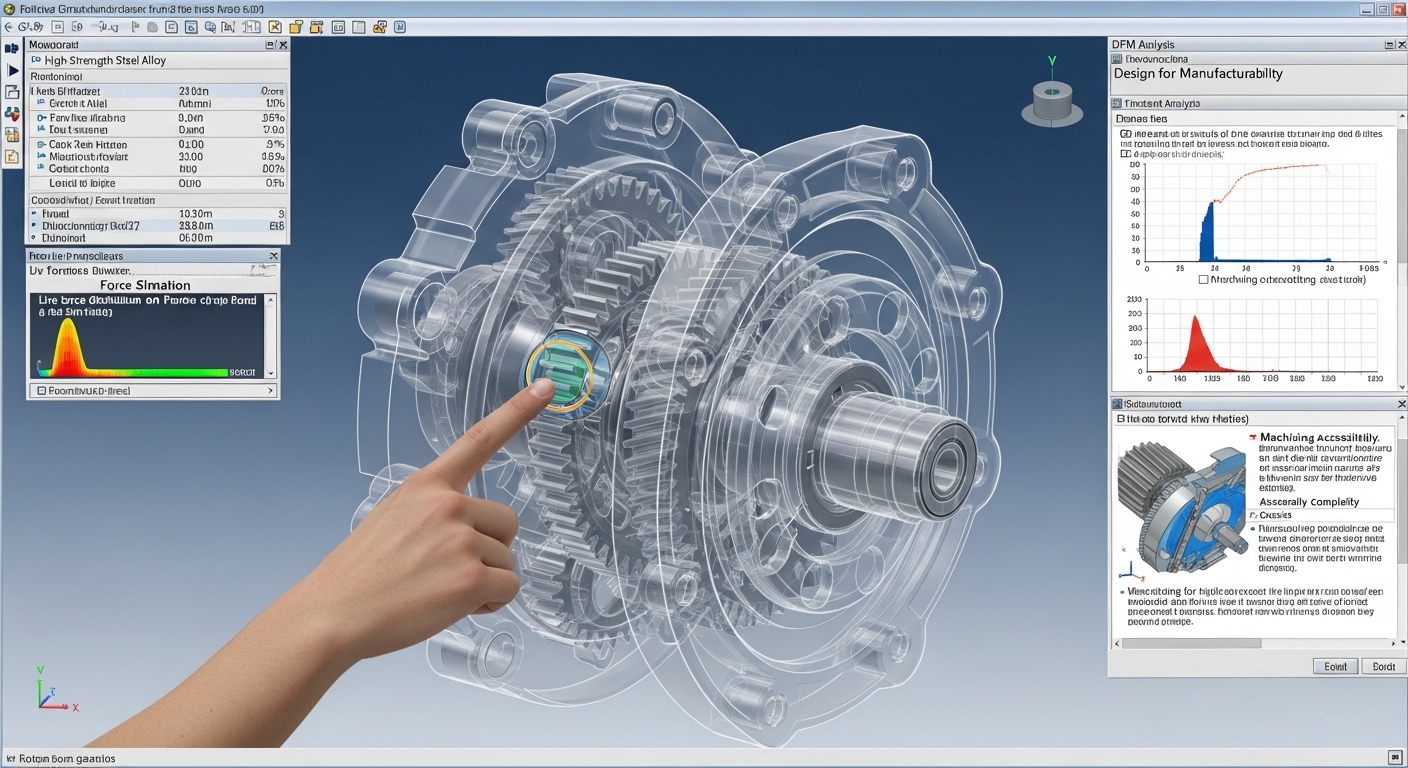Click the scroll up arrow in Force Simulation panel
This screenshot has height=768, width=1408.
point(270,300)
